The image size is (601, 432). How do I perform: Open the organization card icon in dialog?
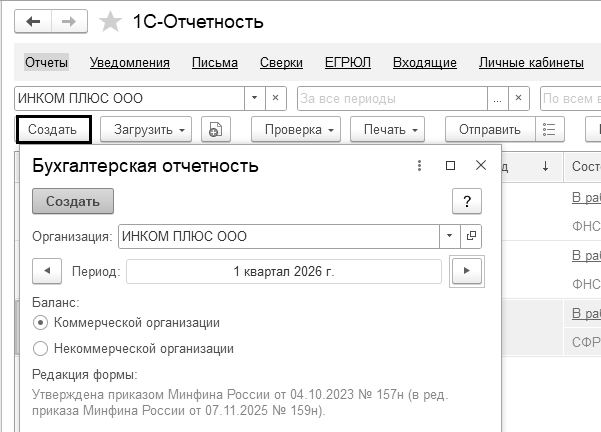coord(471,236)
